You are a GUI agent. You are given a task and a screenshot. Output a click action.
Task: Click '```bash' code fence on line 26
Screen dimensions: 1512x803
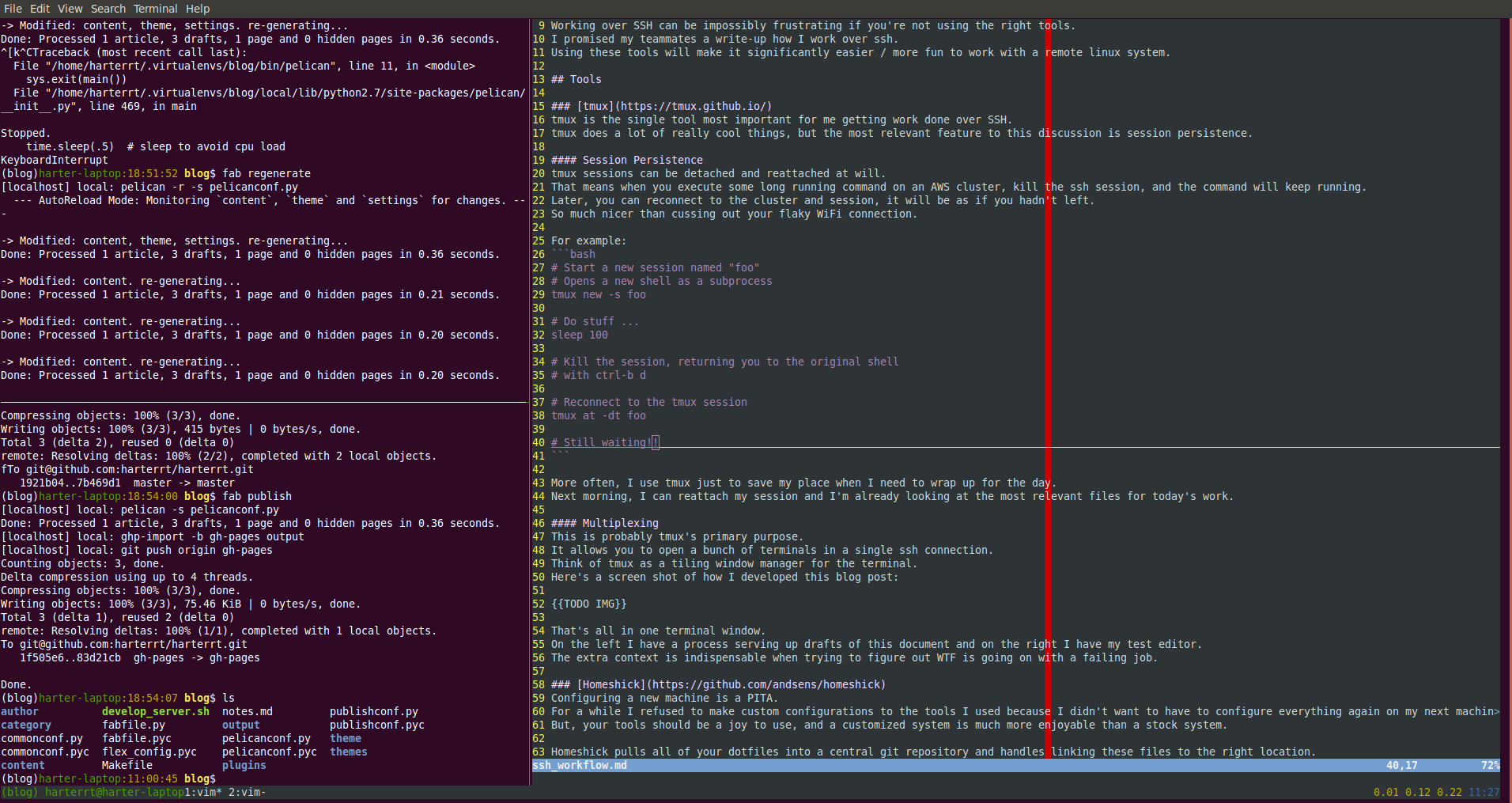tap(573, 254)
